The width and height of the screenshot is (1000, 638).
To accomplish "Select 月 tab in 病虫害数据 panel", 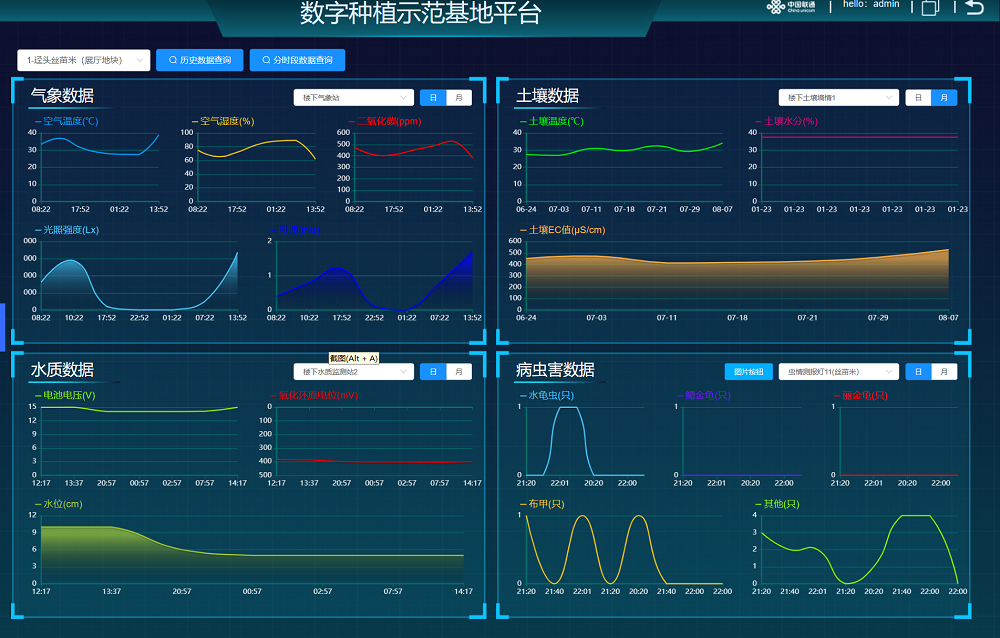I will pos(944,372).
